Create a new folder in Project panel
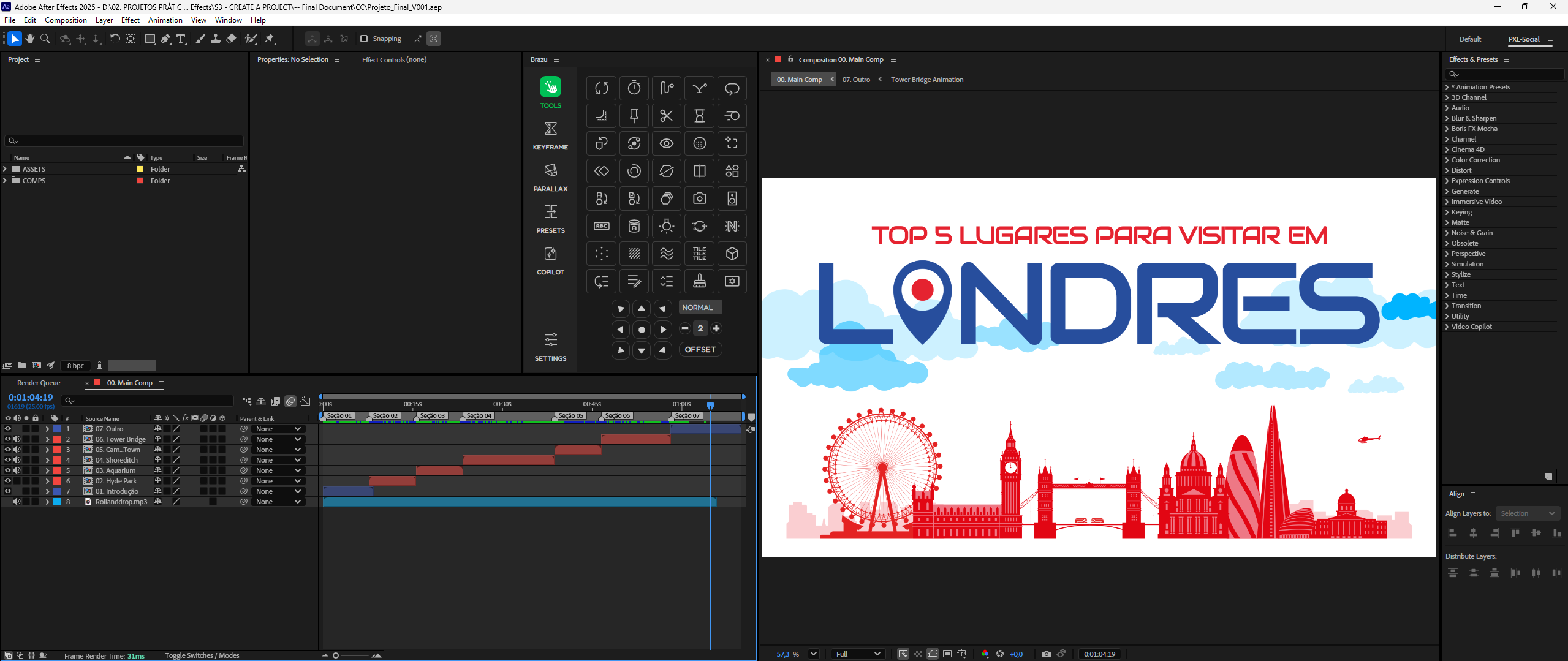 pos(21,366)
